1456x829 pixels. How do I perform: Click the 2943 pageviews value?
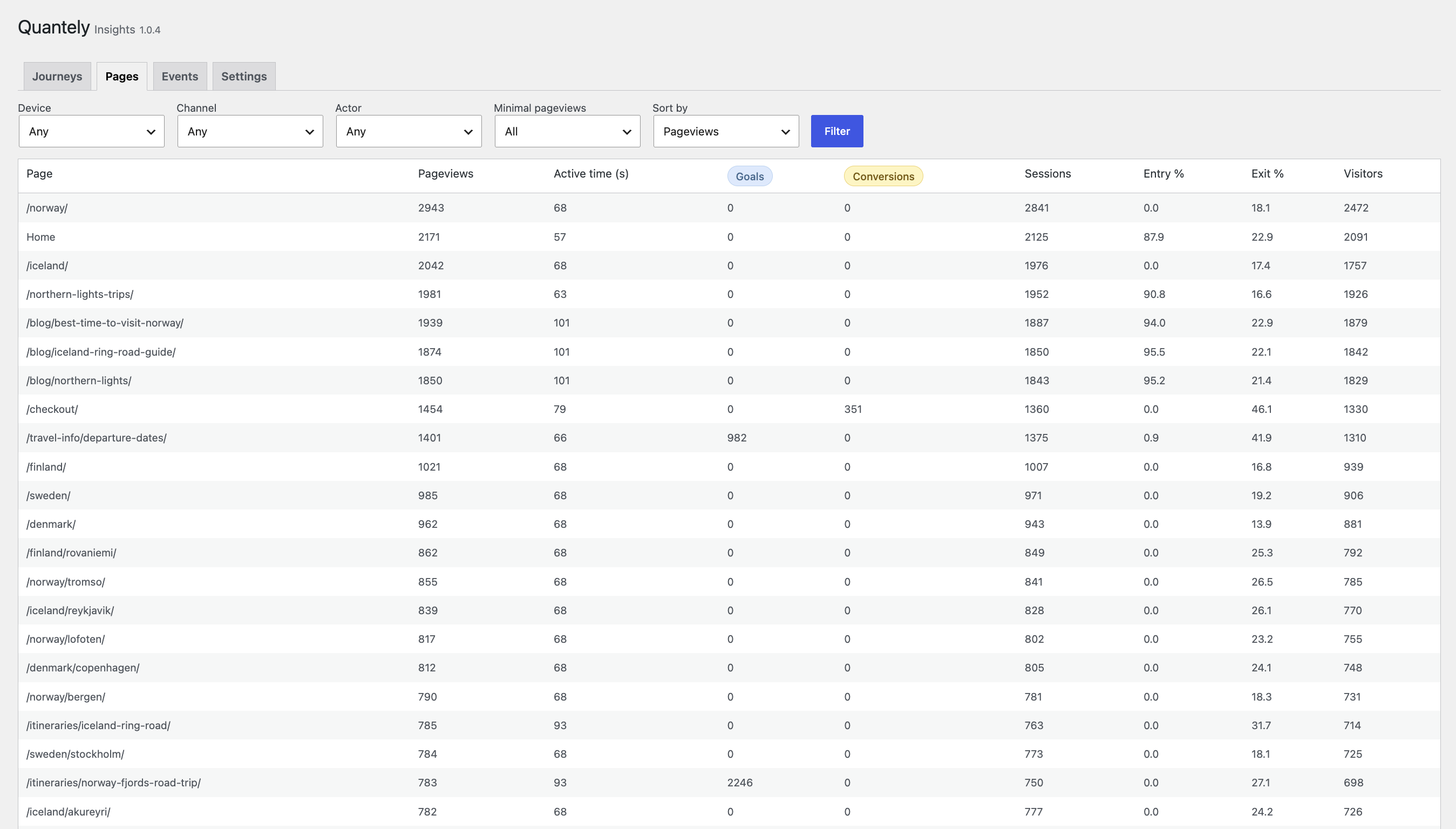431,208
